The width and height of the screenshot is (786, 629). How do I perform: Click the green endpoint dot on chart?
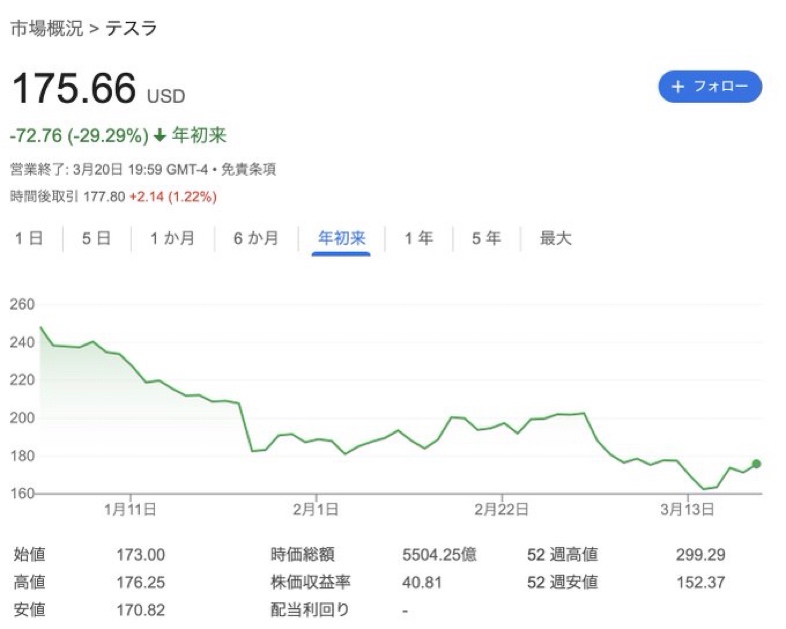tap(756, 463)
